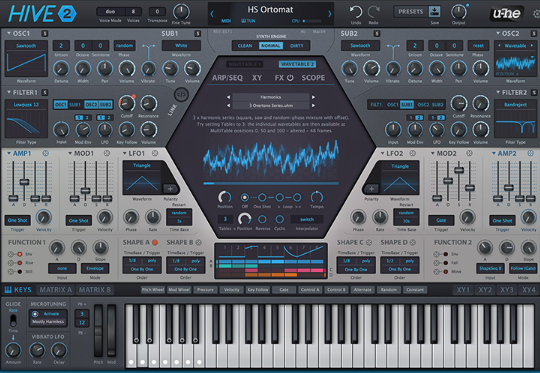
Task: Click the Key Follow source button
Action: [x=258, y=290]
